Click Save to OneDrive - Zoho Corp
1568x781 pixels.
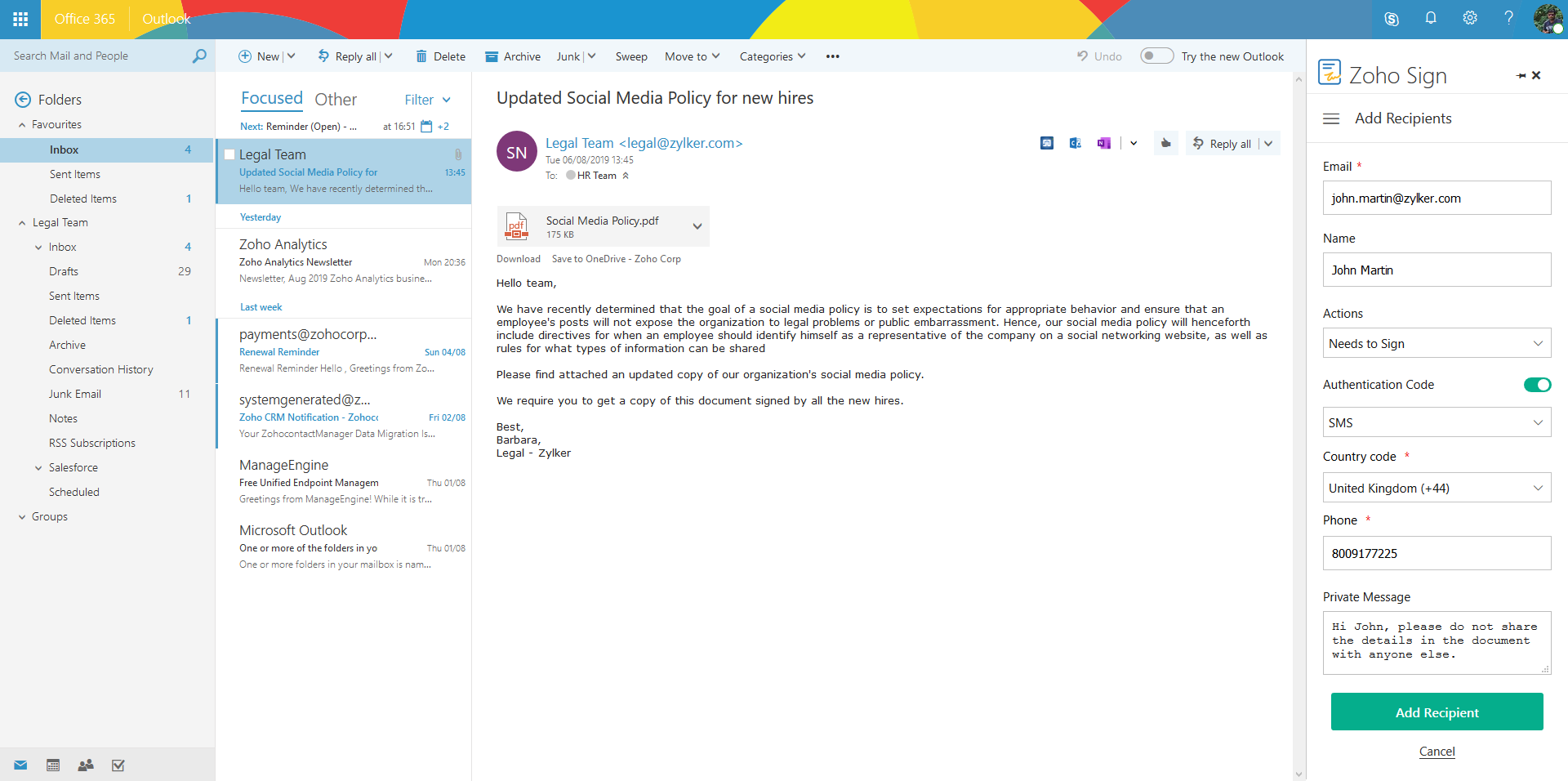617,259
